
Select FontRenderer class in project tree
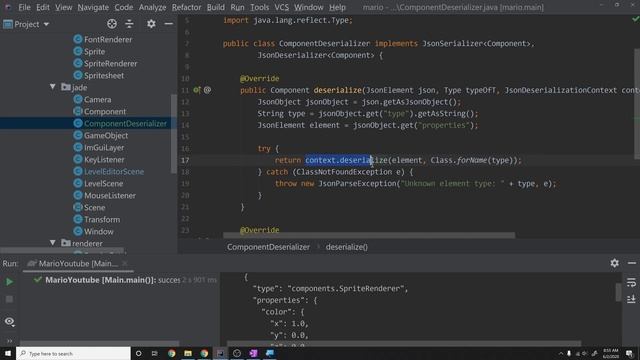click(103, 40)
